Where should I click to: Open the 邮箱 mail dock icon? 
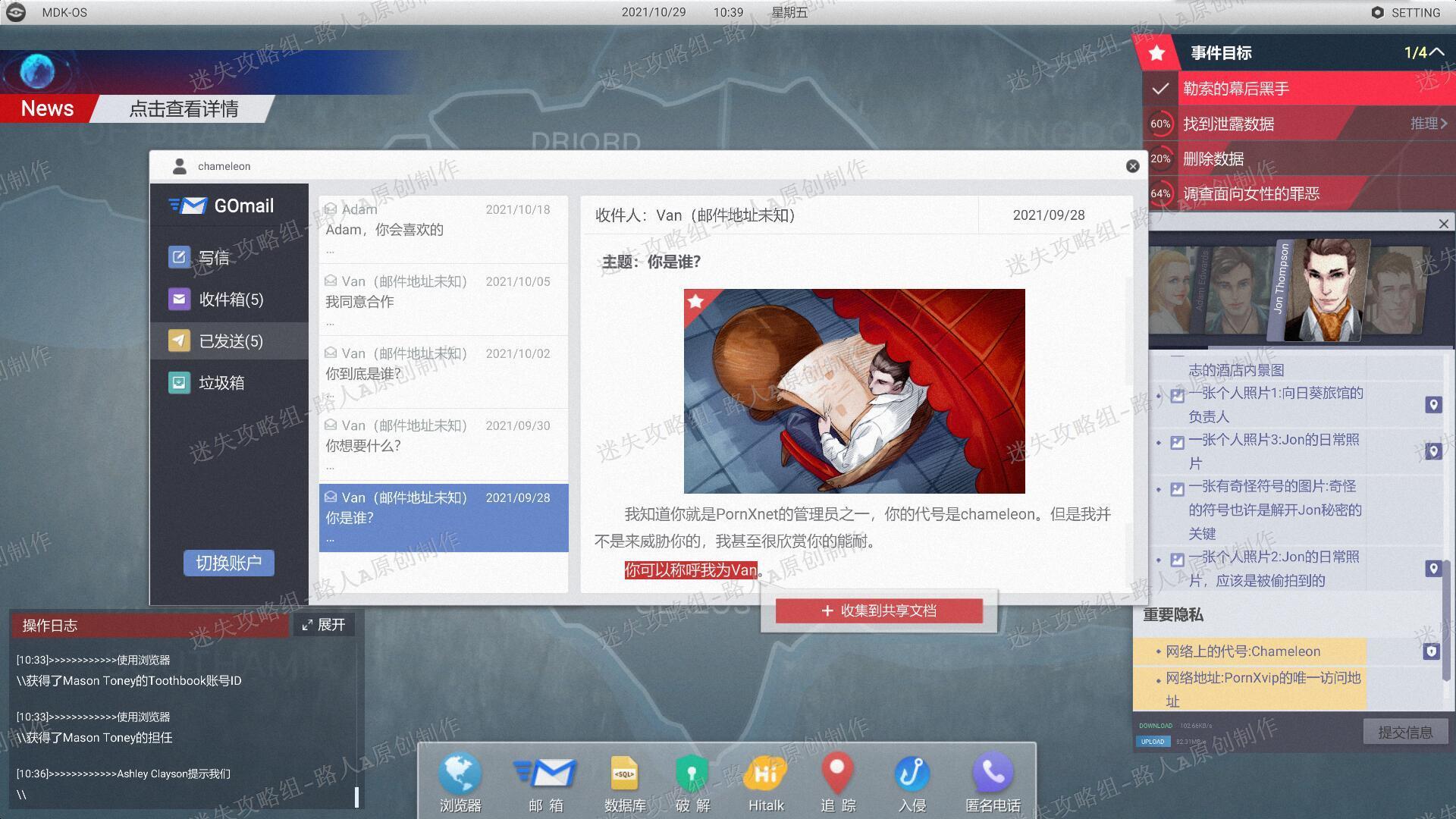(546, 774)
